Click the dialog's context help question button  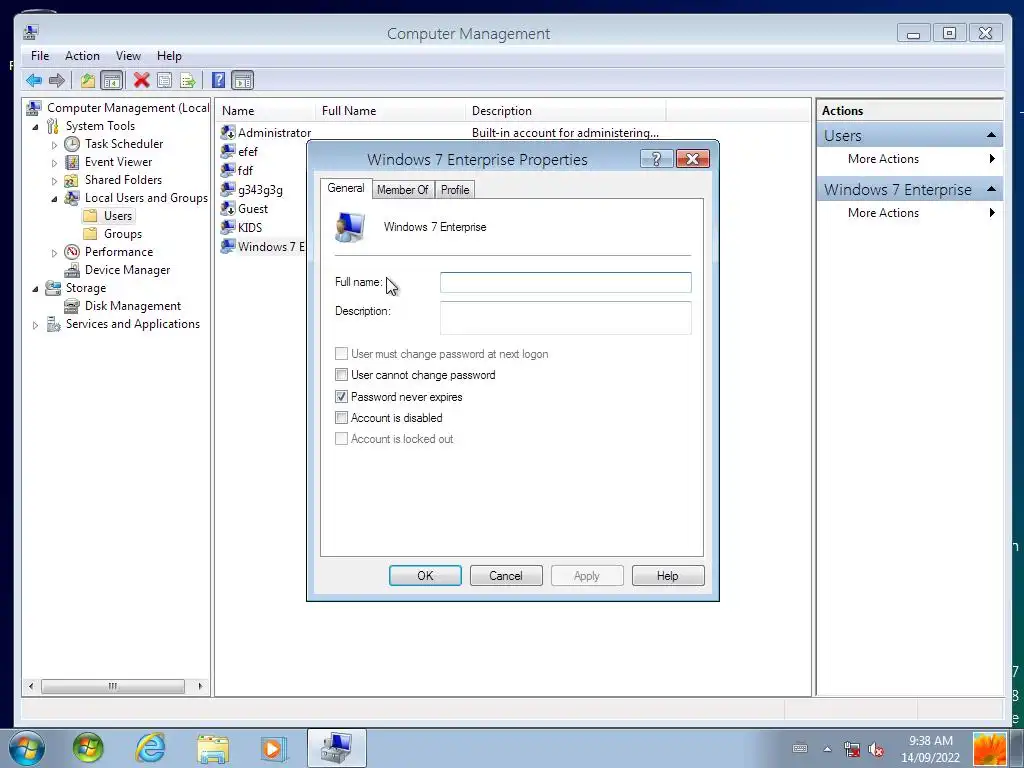pyautogui.click(x=656, y=159)
